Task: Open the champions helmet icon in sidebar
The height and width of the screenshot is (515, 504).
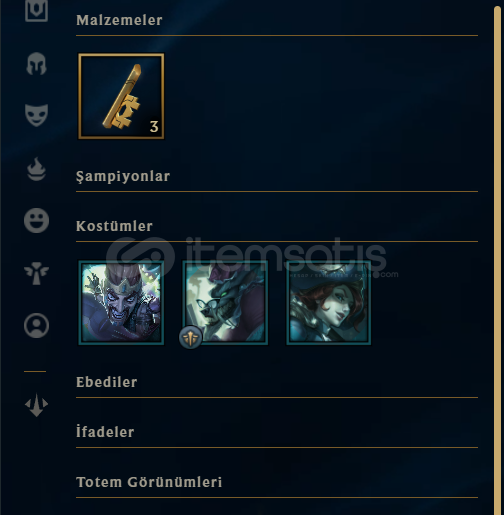Action: [x=36, y=63]
